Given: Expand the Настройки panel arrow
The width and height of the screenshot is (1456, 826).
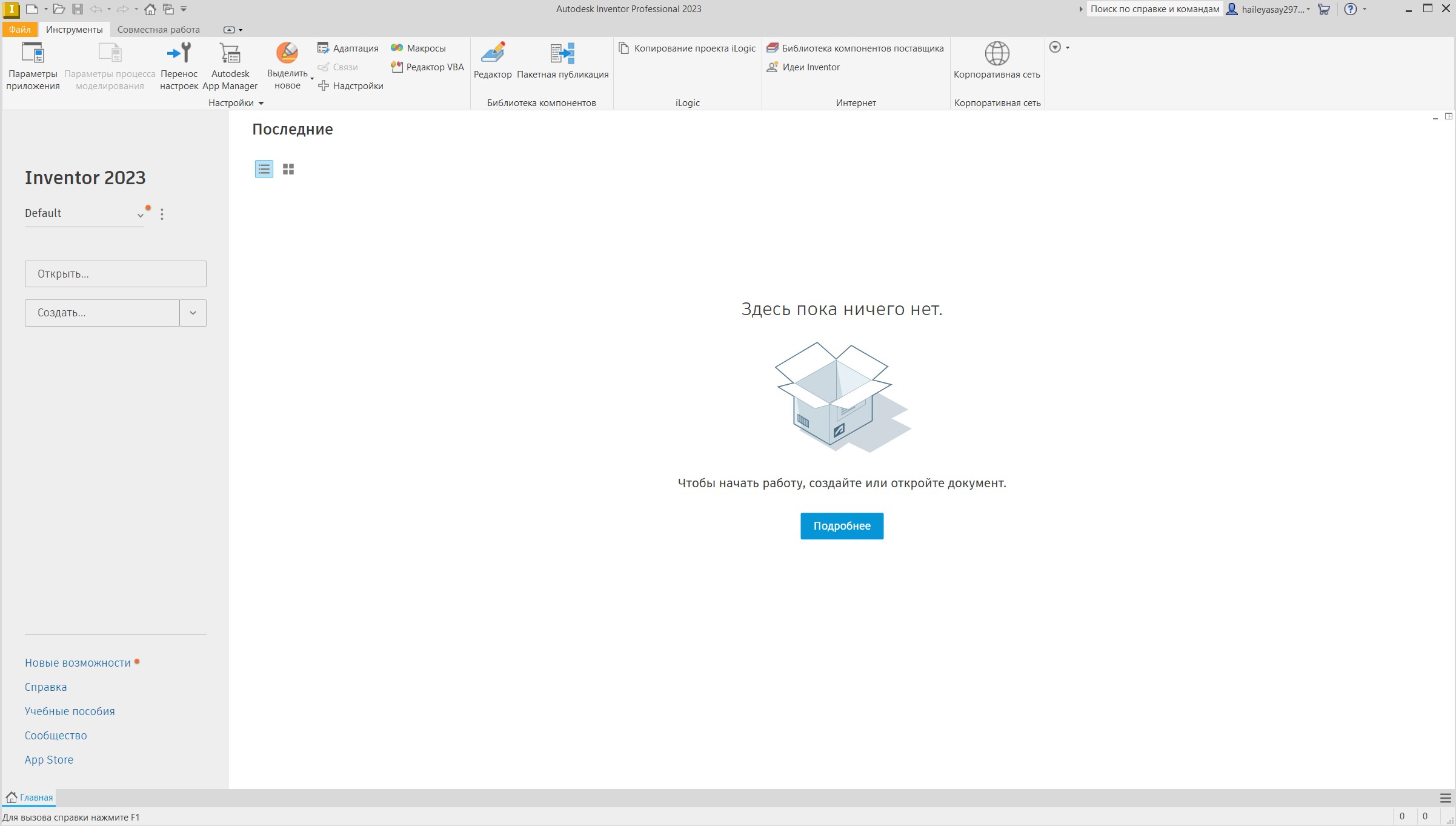Looking at the screenshot, I should (261, 103).
